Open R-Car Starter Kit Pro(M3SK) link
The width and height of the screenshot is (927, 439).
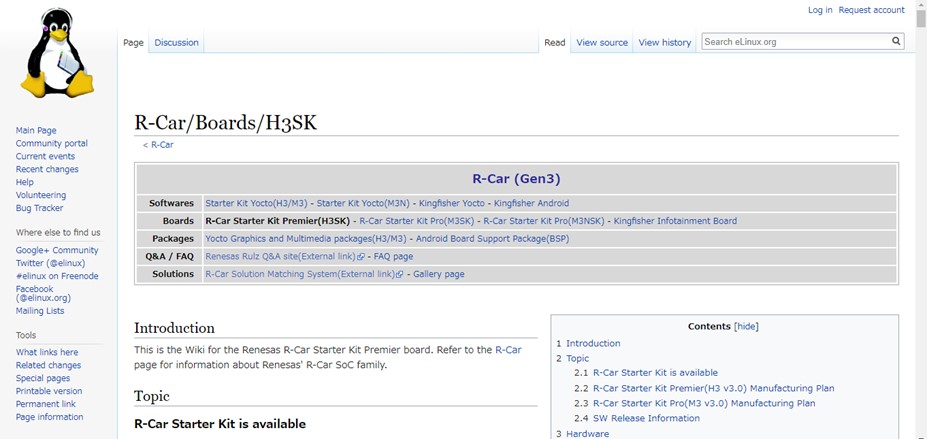417,221
